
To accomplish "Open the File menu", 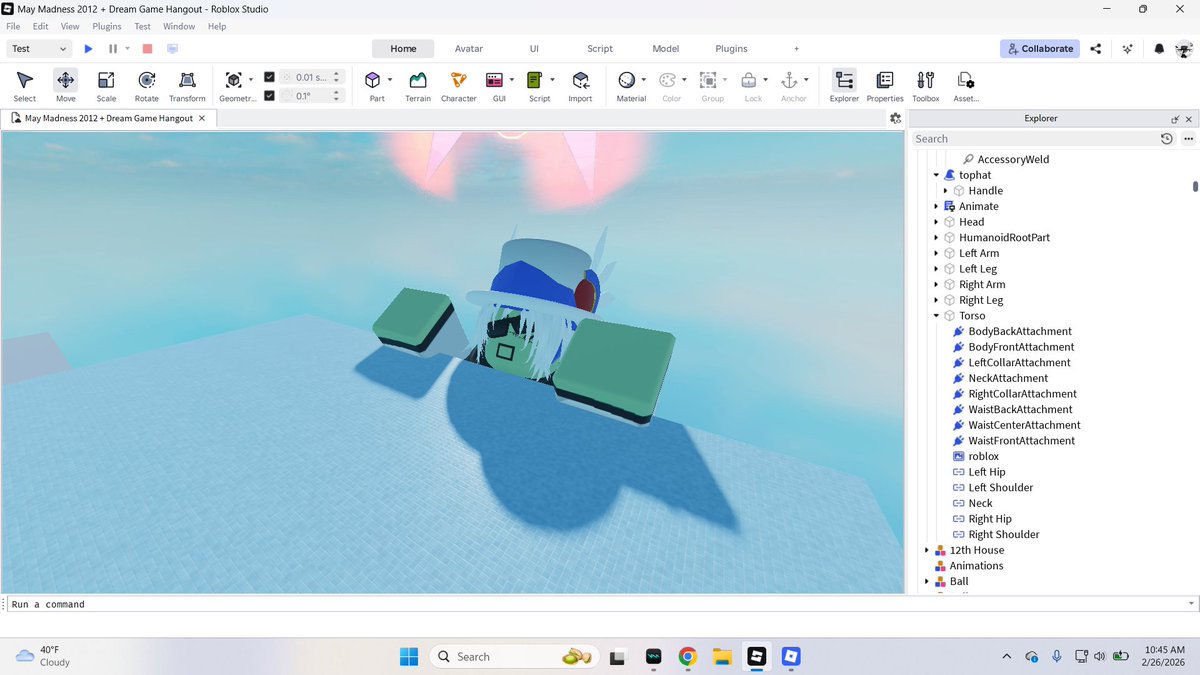I will point(13,27).
